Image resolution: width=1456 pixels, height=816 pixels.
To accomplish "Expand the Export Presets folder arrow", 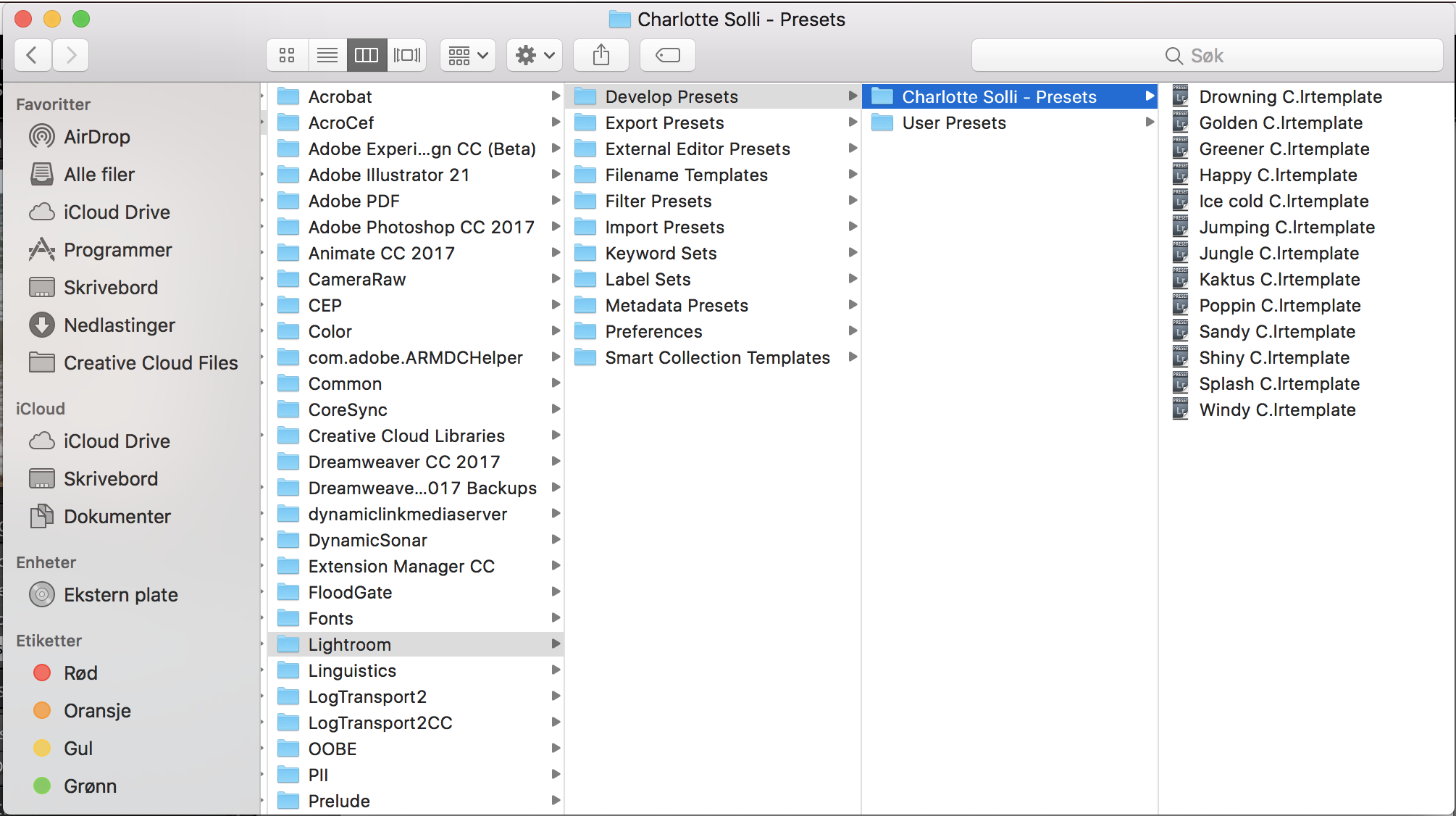I will [853, 122].
